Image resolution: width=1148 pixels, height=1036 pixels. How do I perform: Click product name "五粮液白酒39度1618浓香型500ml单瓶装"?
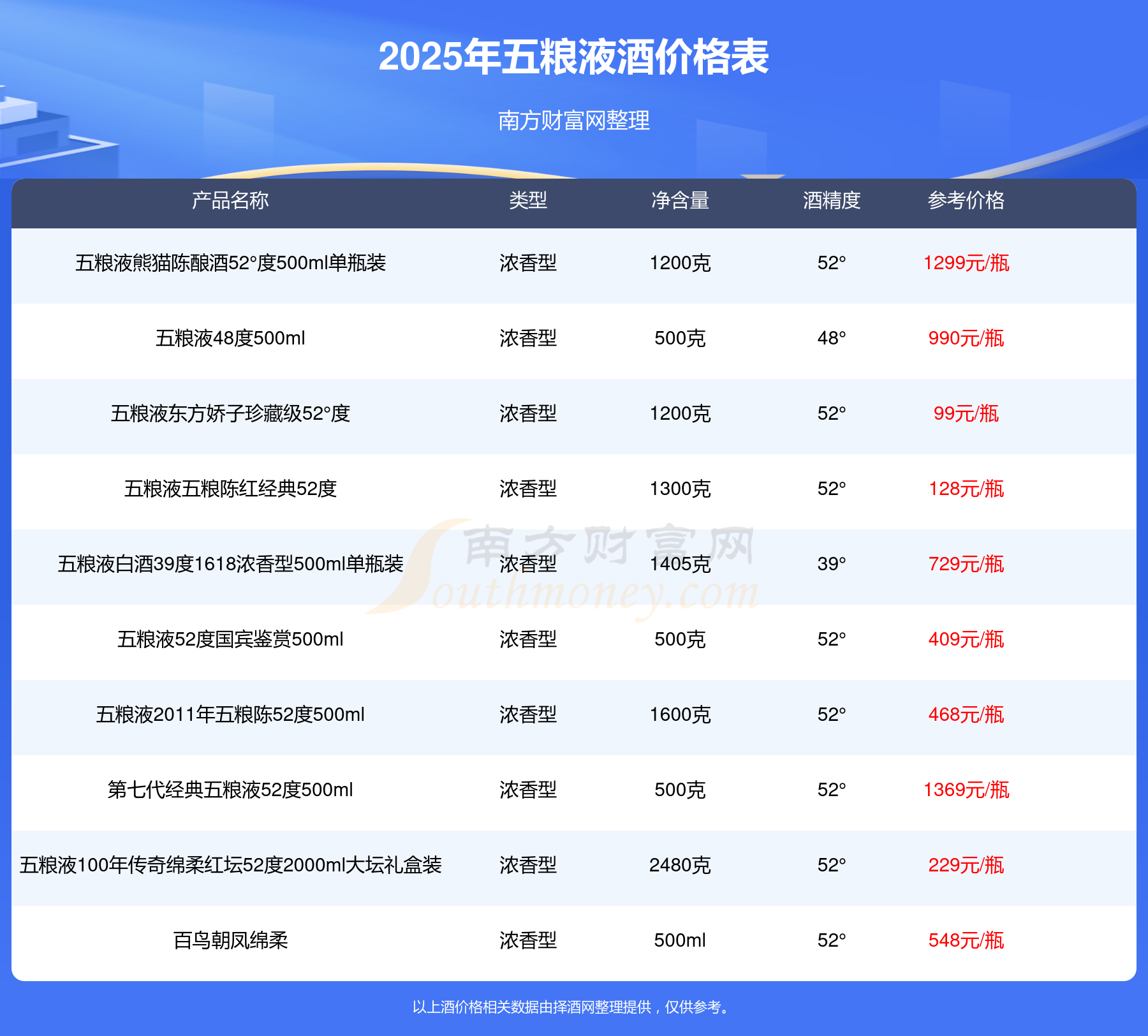pos(230,564)
